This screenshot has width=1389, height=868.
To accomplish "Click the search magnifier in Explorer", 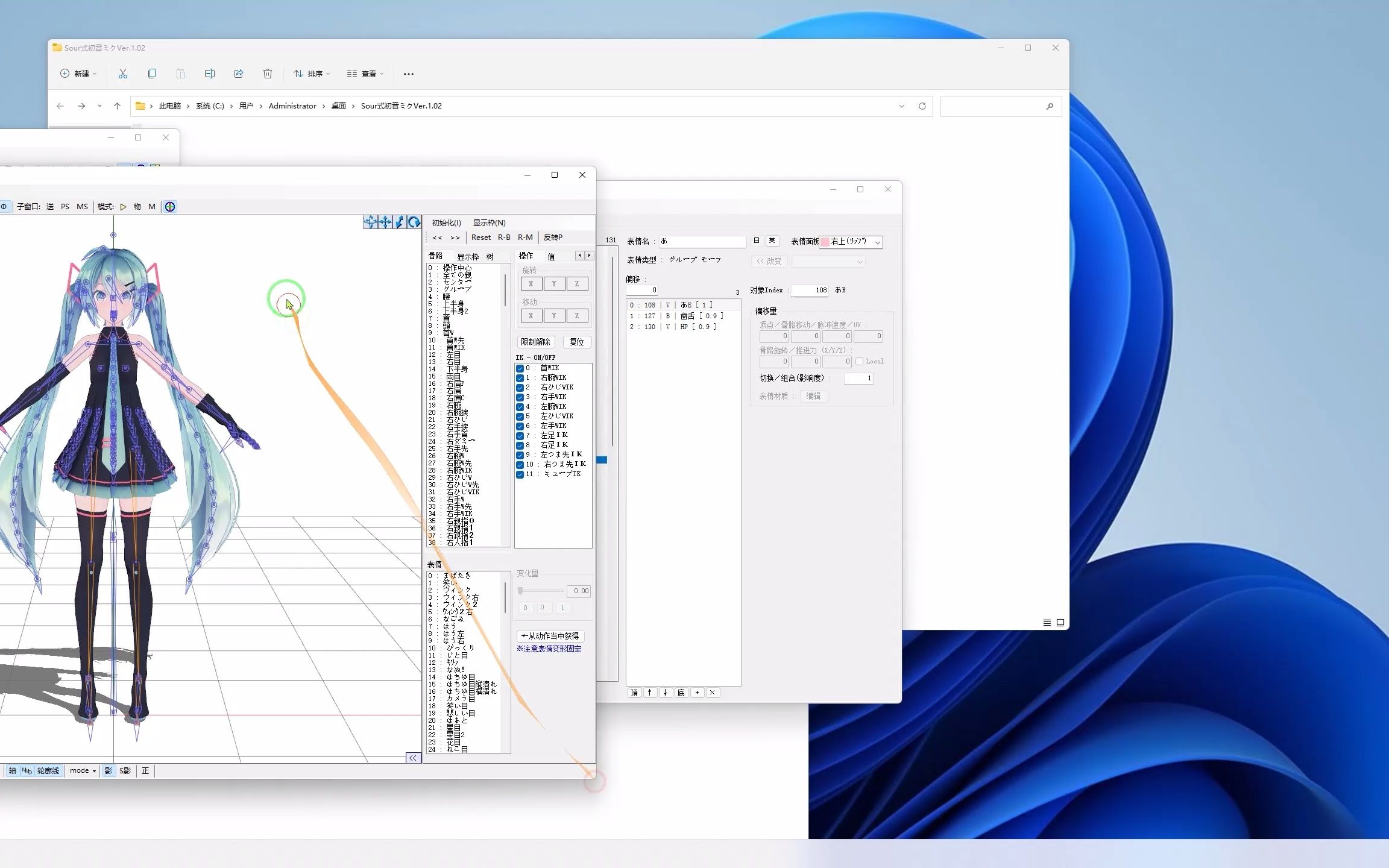I will (1050, 106).
